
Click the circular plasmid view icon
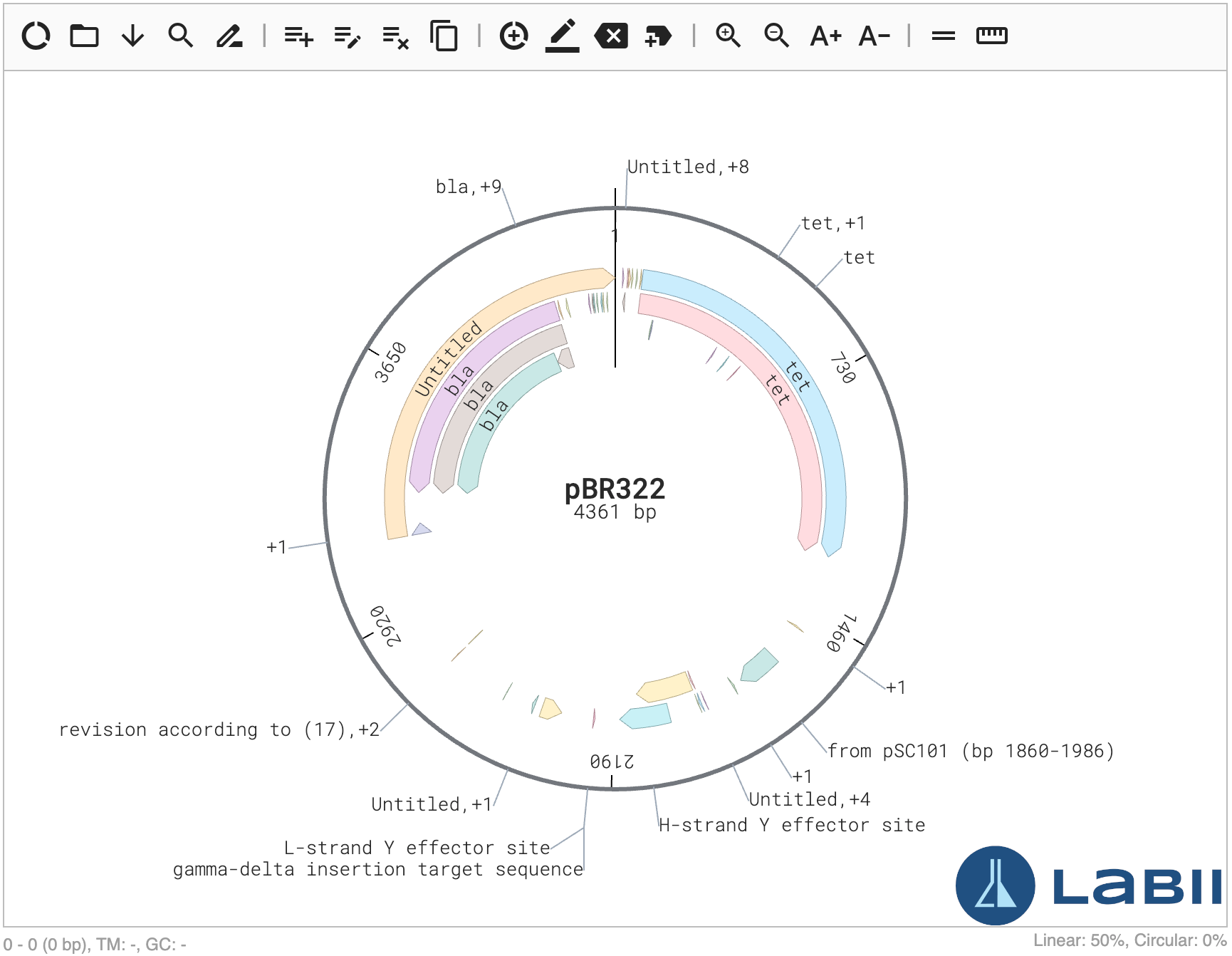tap(36, 36)
